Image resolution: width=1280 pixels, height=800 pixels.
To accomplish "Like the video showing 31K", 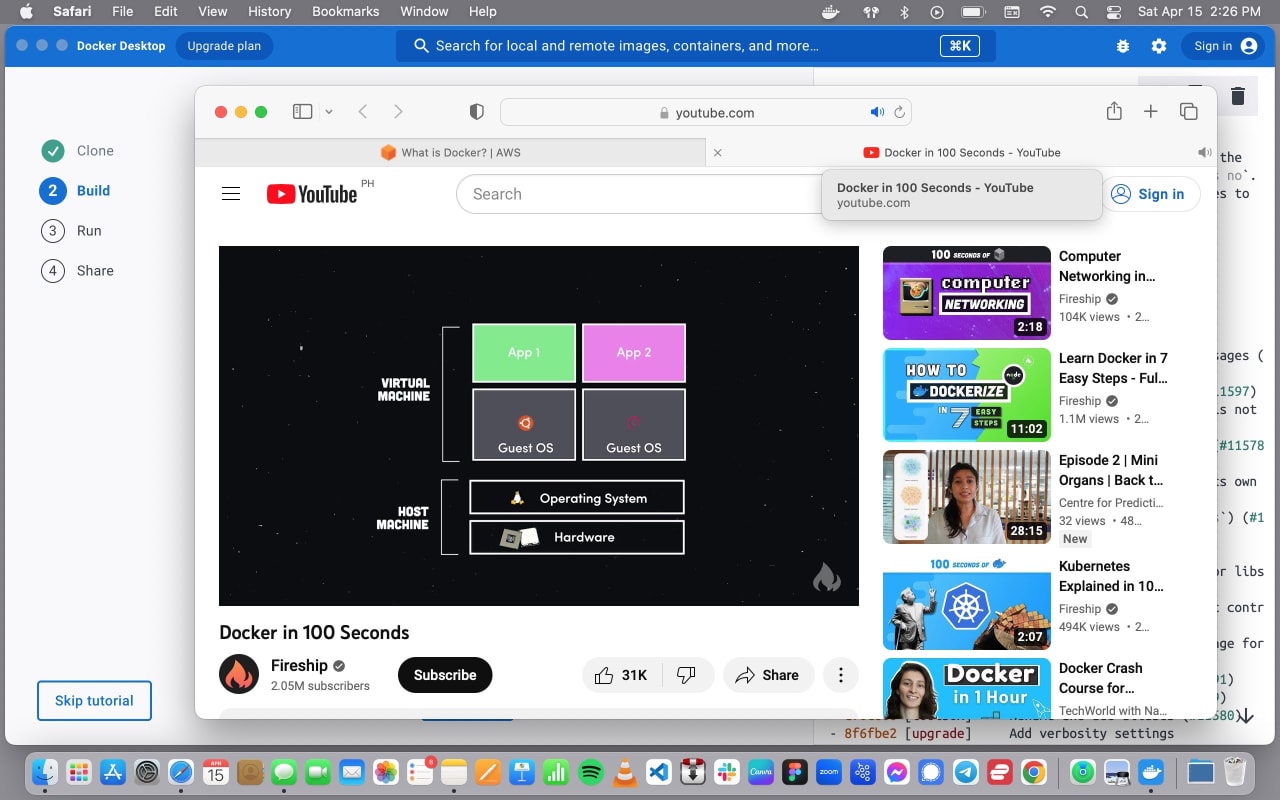I will coord(620,675).
